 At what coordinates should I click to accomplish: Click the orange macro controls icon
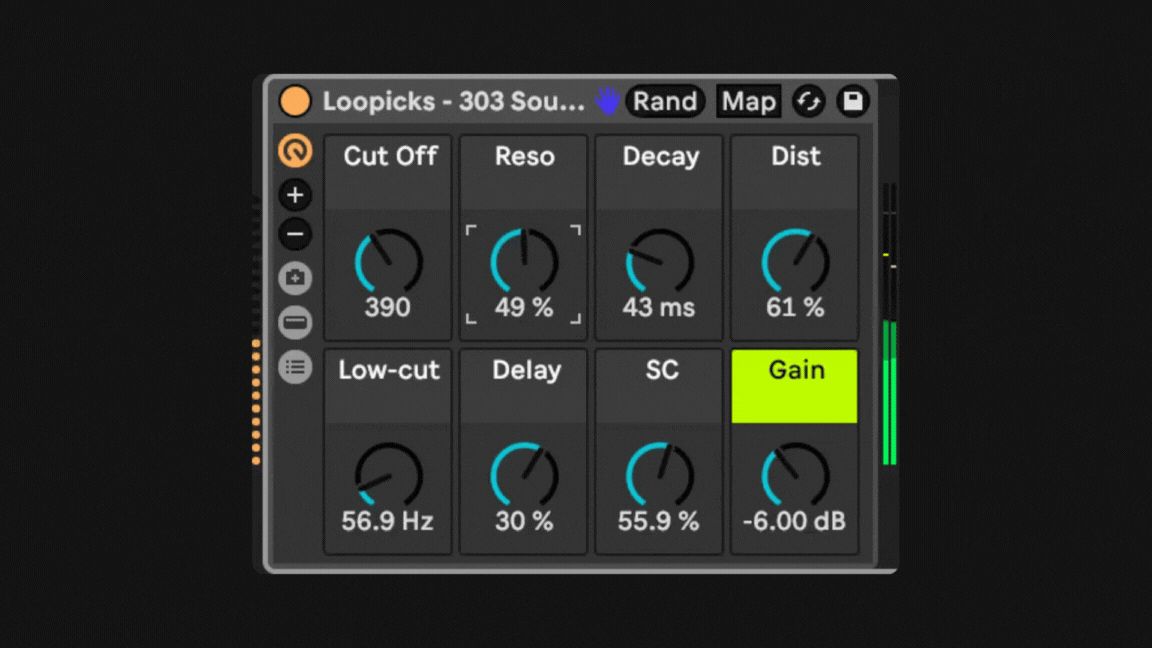click(295, 151)
